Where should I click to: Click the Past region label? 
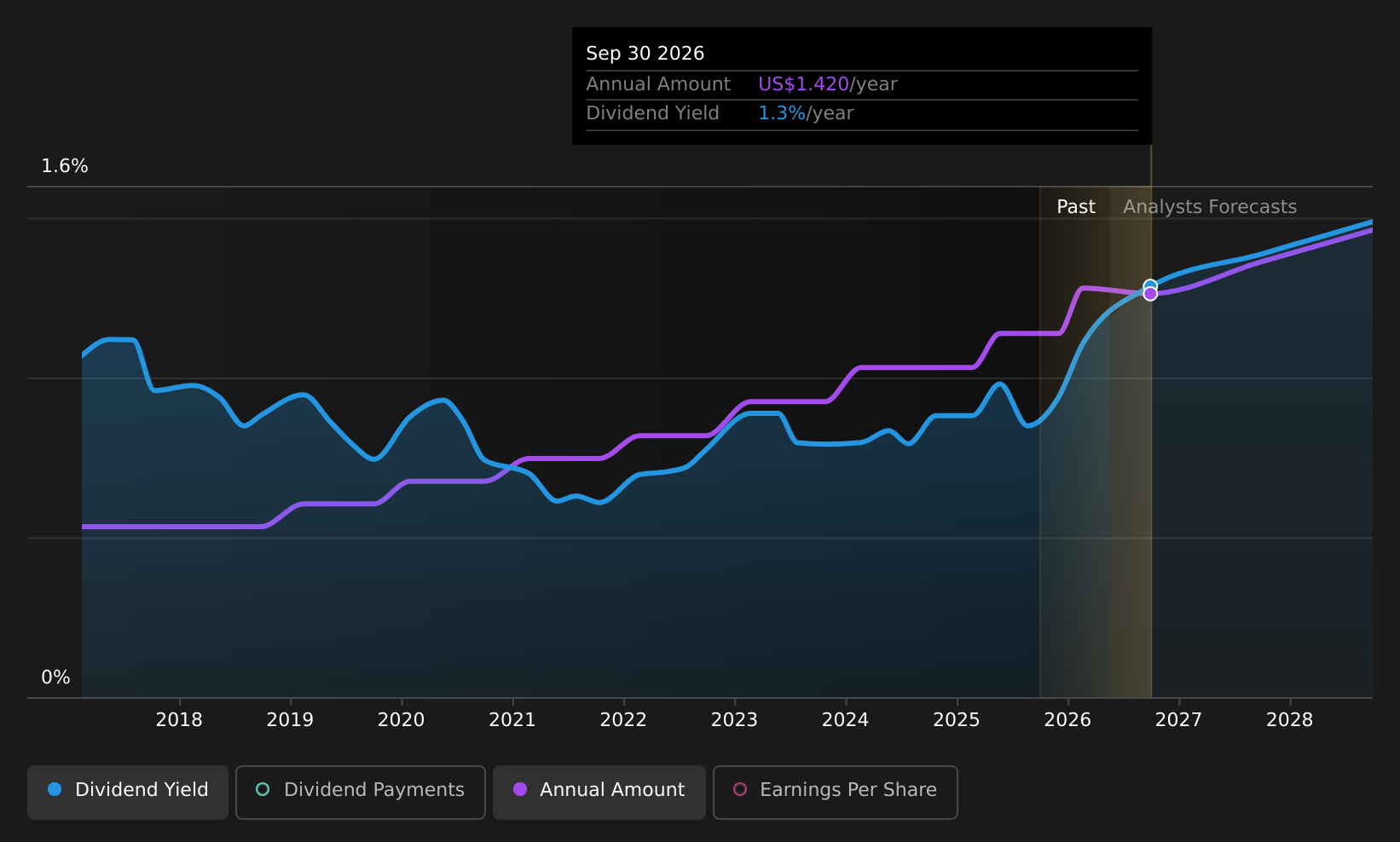click(1076, 207)
